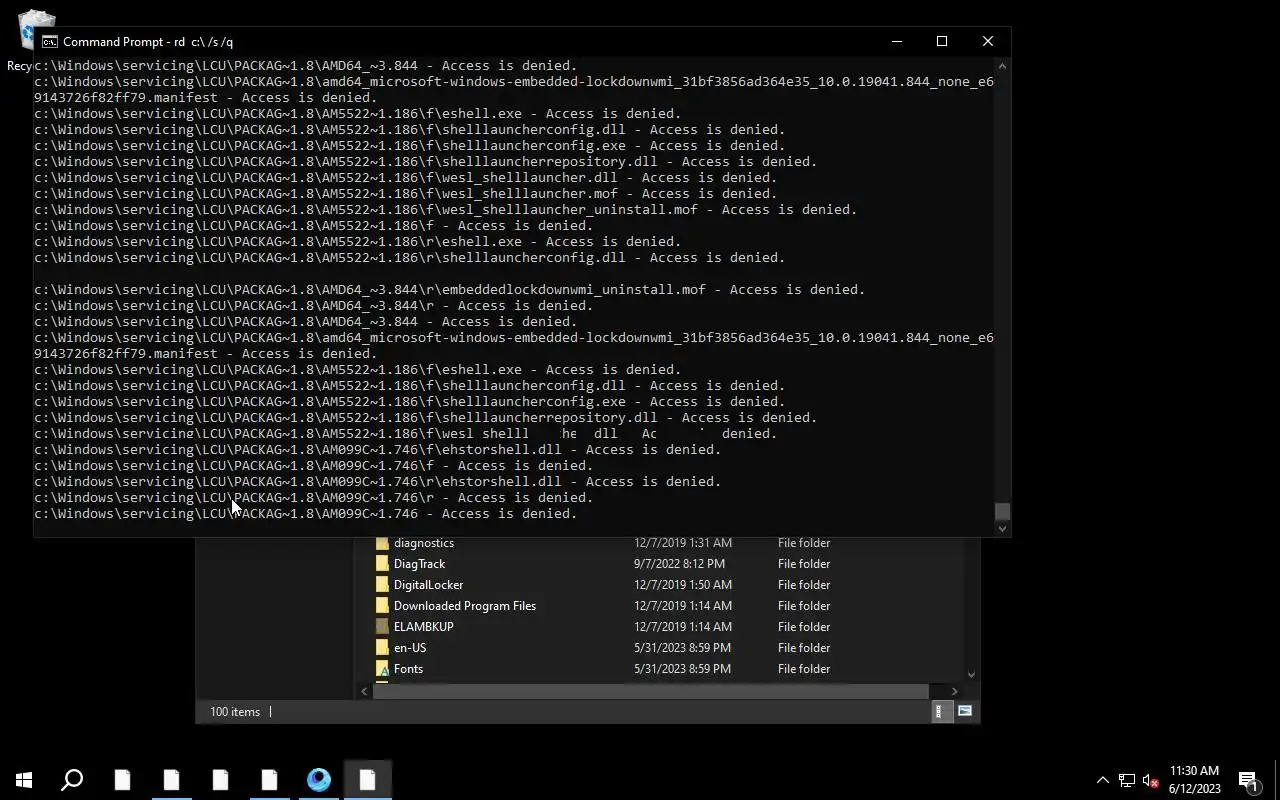Maximize the Command Prompt window
Screen dimensions: 1280x800
pos(942,41)
